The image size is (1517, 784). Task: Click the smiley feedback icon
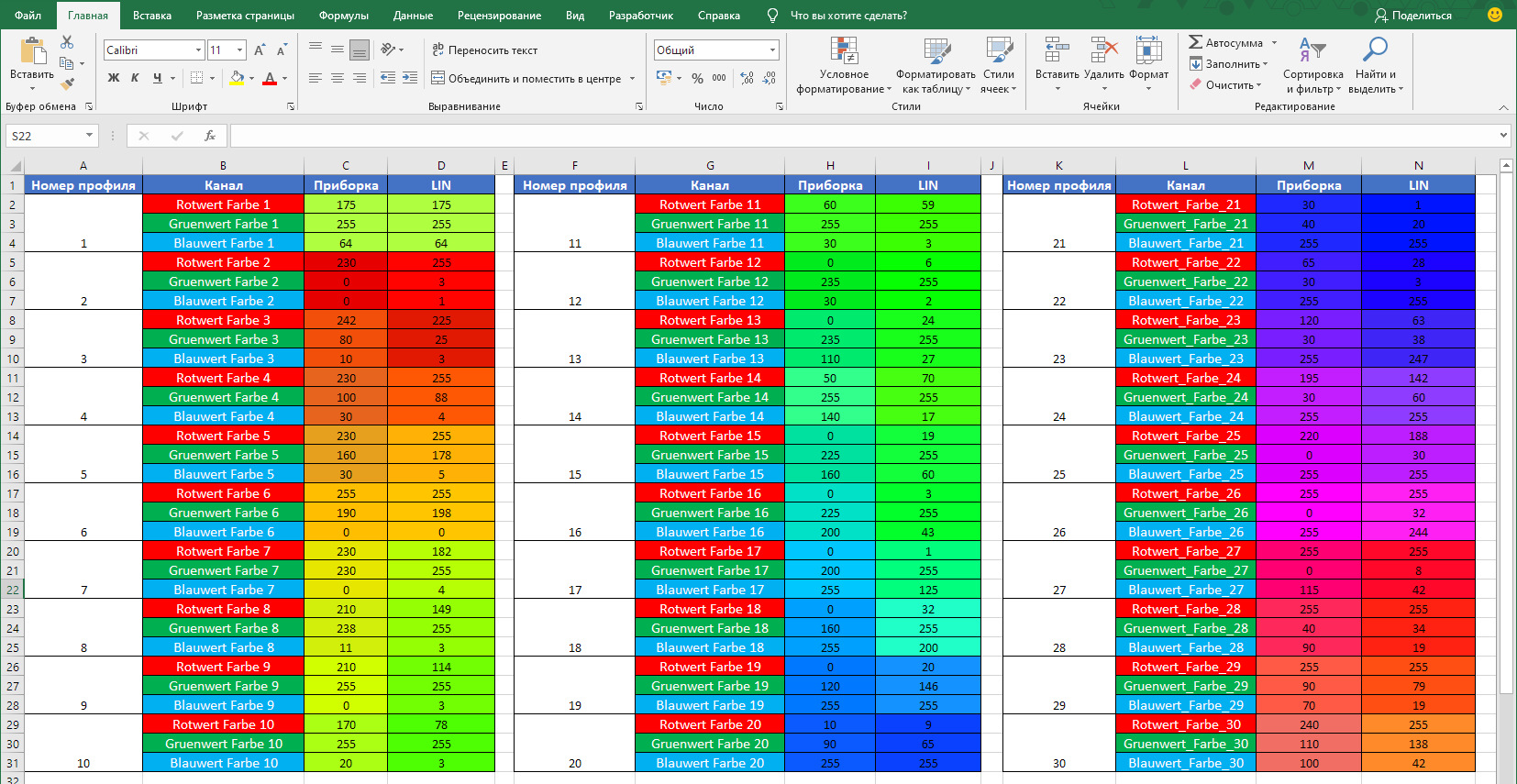coord(1495,15)
